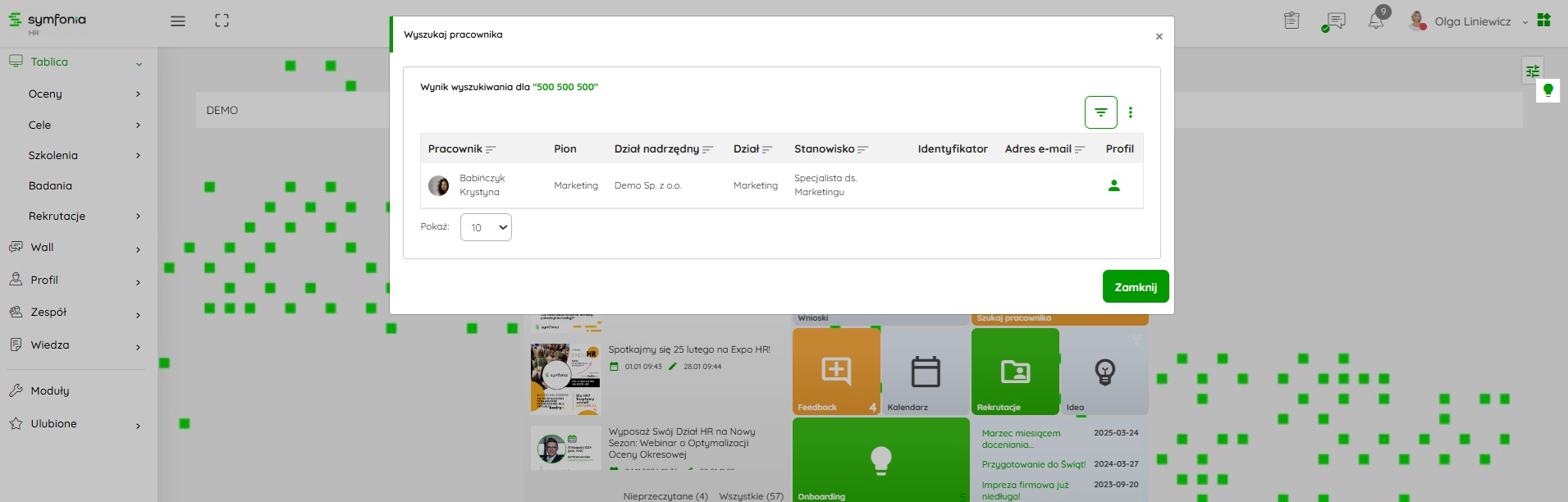This screenshot has height=502, width=1568.
Task: Open the three-dot table options menu
Action: (x=1130, y=112)
